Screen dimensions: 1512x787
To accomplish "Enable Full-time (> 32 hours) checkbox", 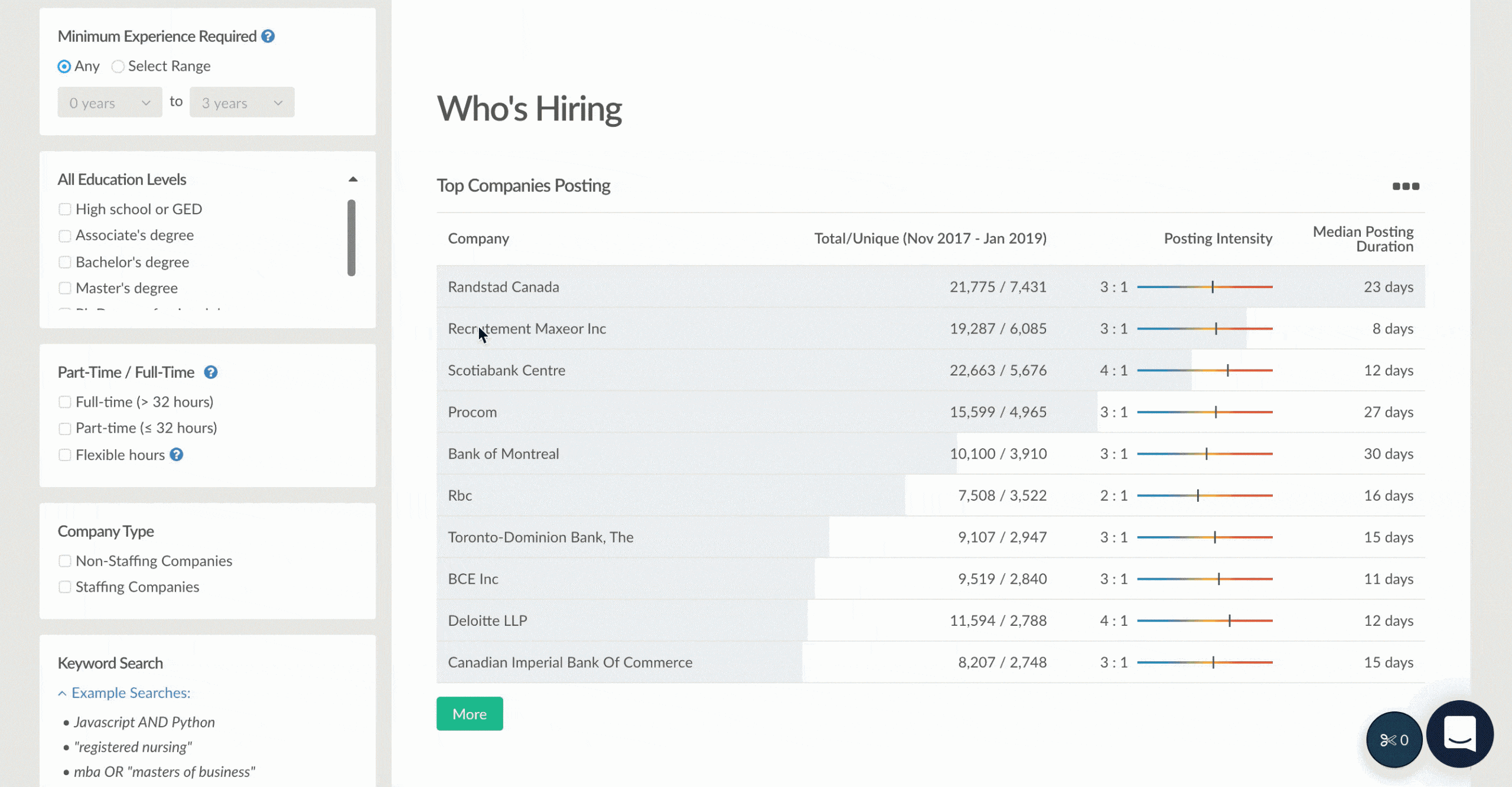I will [65, 403].
